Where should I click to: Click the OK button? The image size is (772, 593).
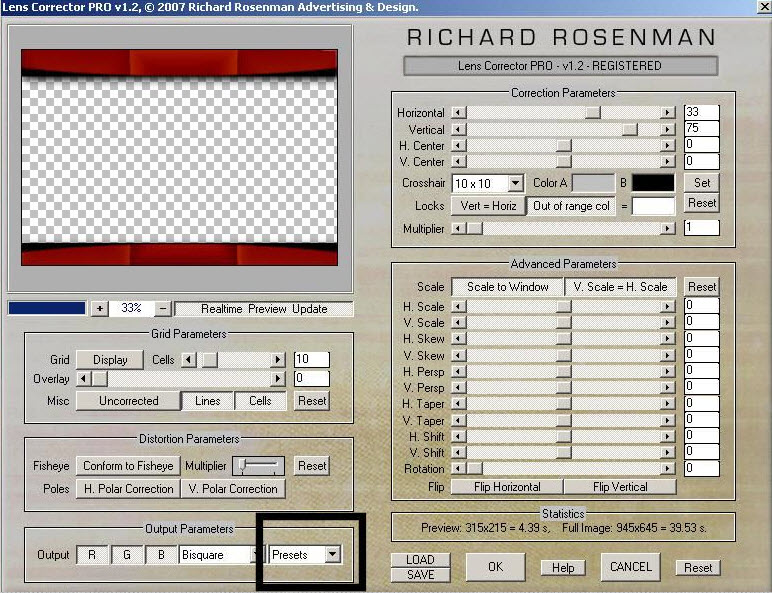tap(495, 567)
